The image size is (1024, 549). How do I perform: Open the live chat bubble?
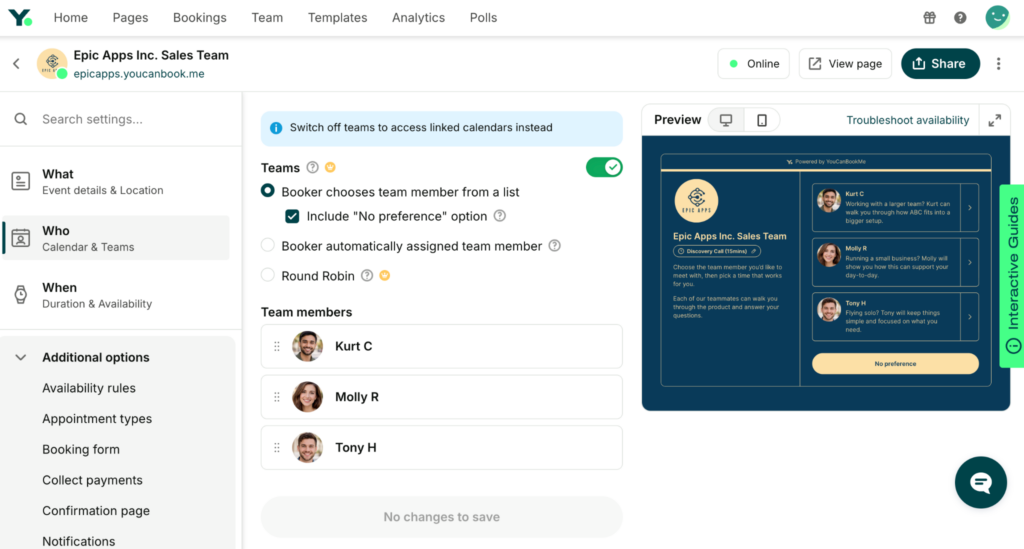coord(980,482)
